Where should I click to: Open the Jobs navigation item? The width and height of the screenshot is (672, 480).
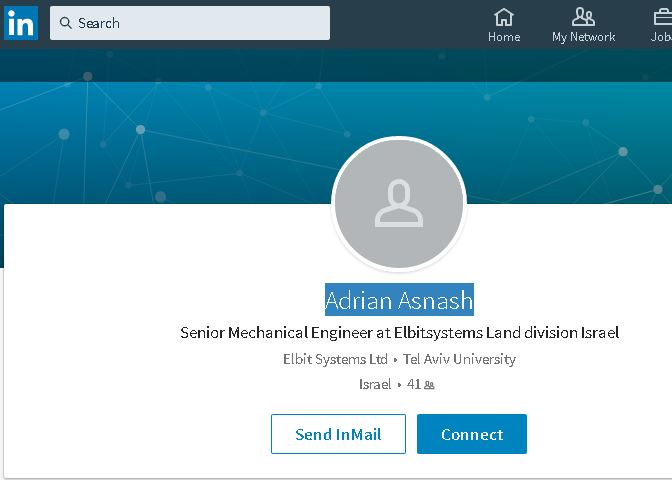click(x=661, y=25)
